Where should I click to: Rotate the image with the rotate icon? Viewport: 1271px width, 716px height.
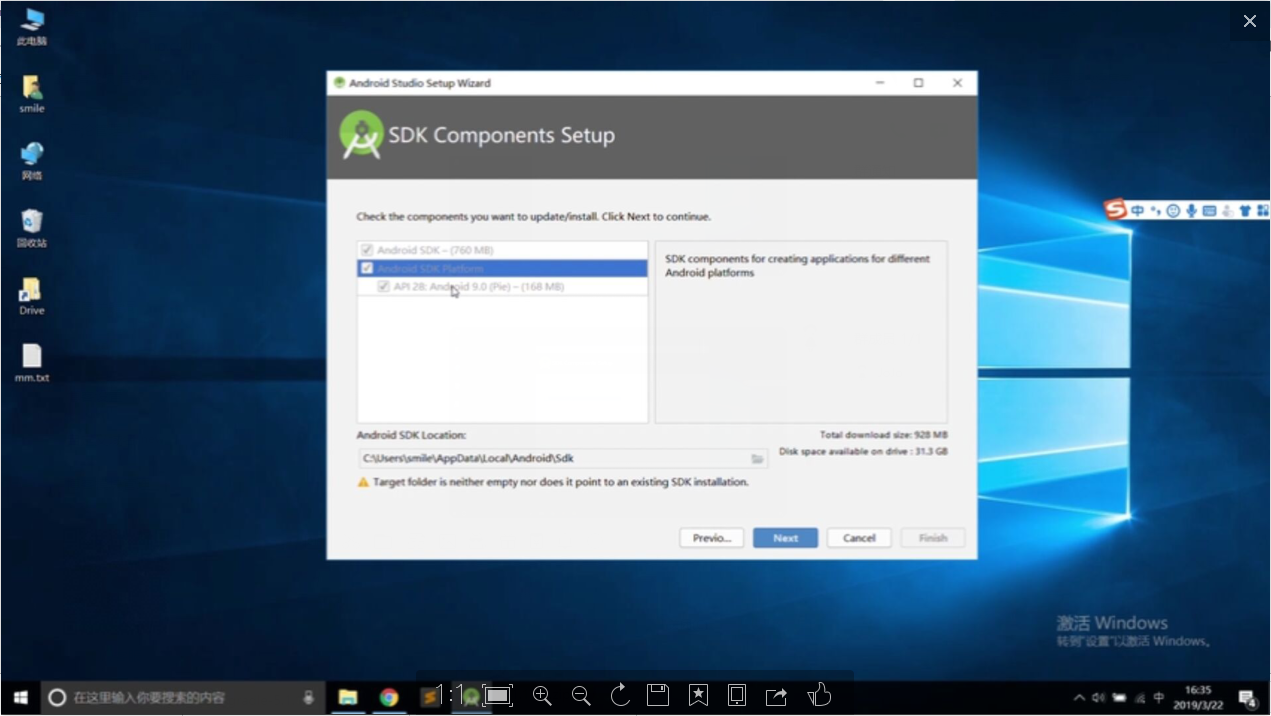click(x=620, y=695)
